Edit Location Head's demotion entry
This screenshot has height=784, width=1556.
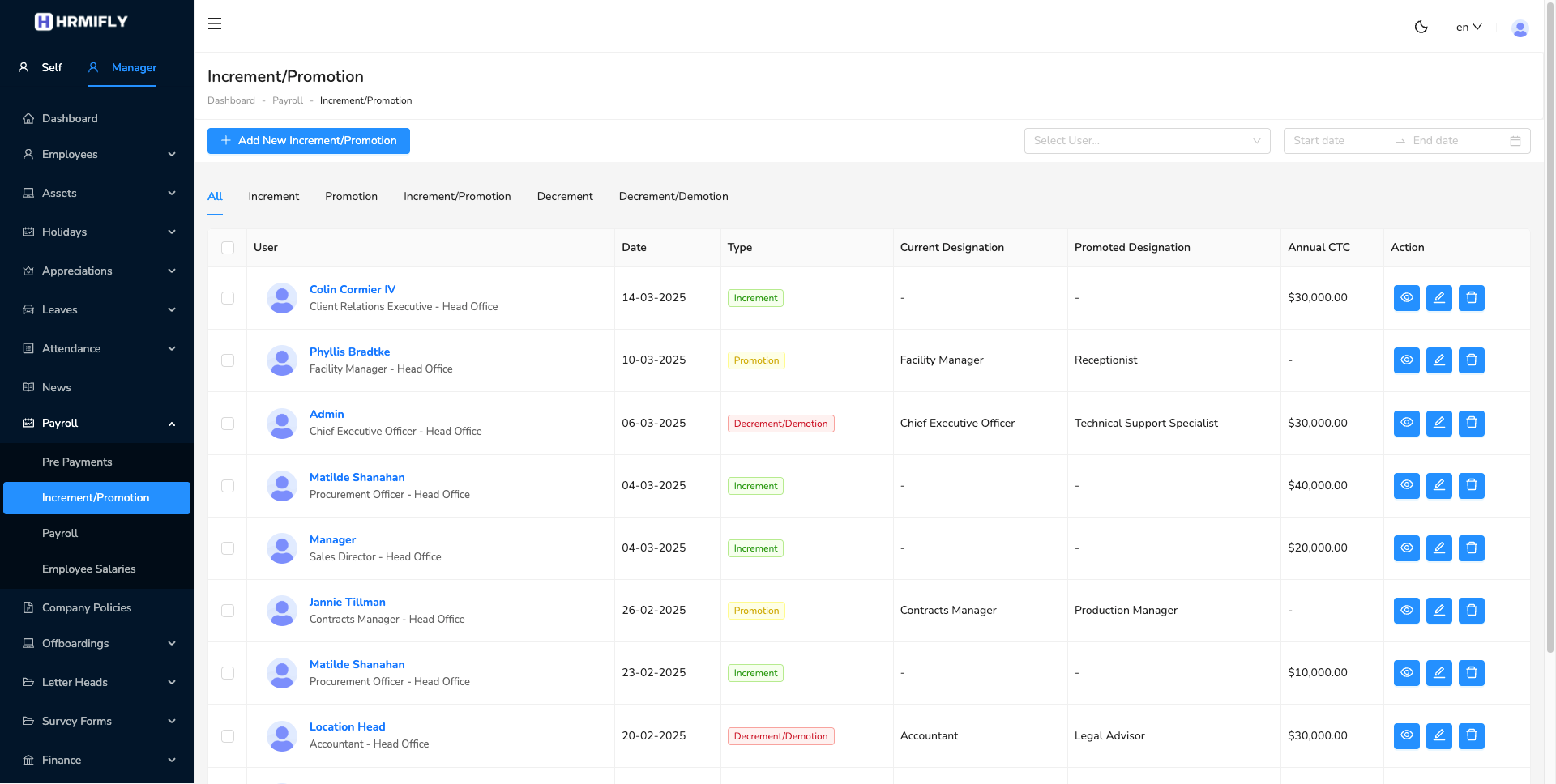point(1438,735)
